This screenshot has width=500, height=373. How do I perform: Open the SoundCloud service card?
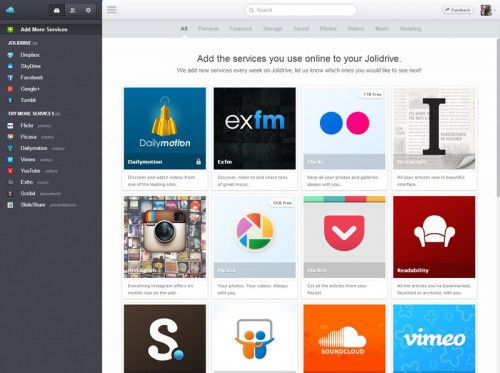click(x=344, y=339)
